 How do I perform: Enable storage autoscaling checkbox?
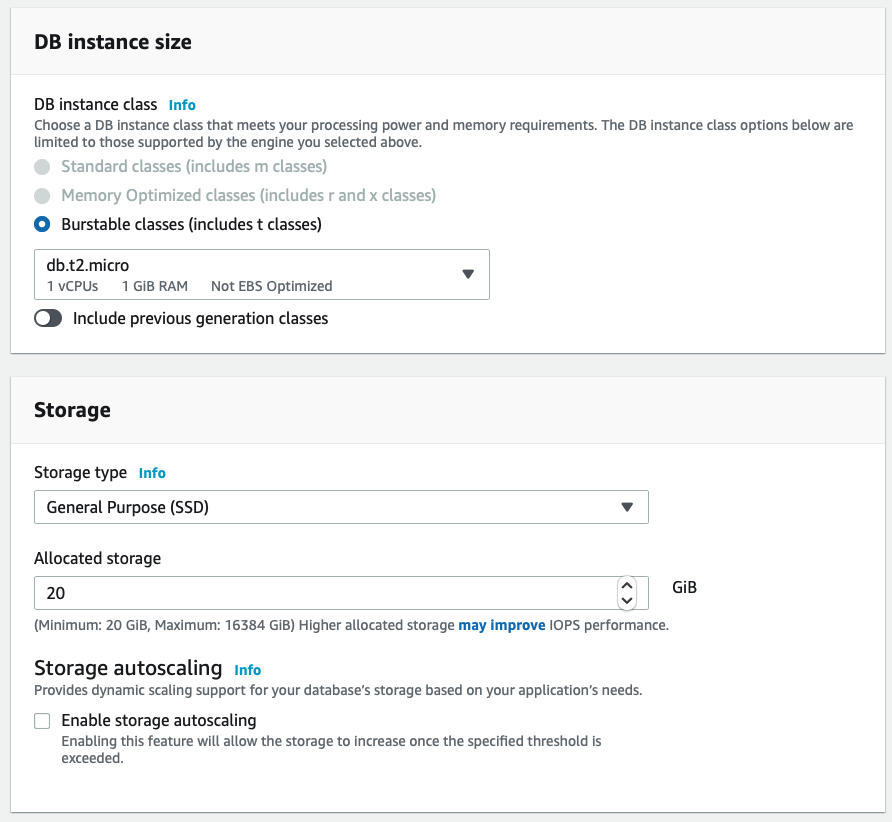coord(41,720)
